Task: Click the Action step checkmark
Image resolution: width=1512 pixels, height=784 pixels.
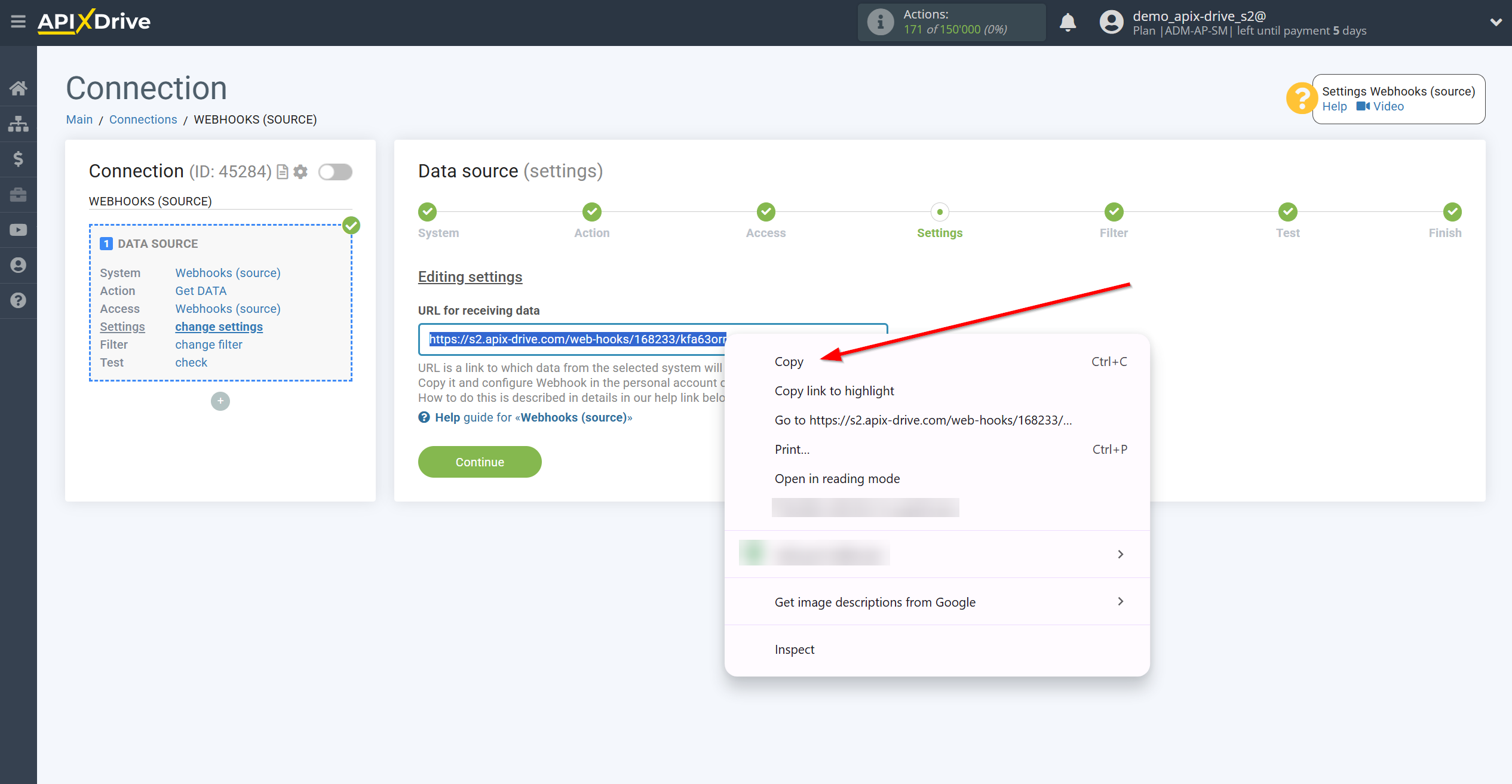Action: pos(592,212)
